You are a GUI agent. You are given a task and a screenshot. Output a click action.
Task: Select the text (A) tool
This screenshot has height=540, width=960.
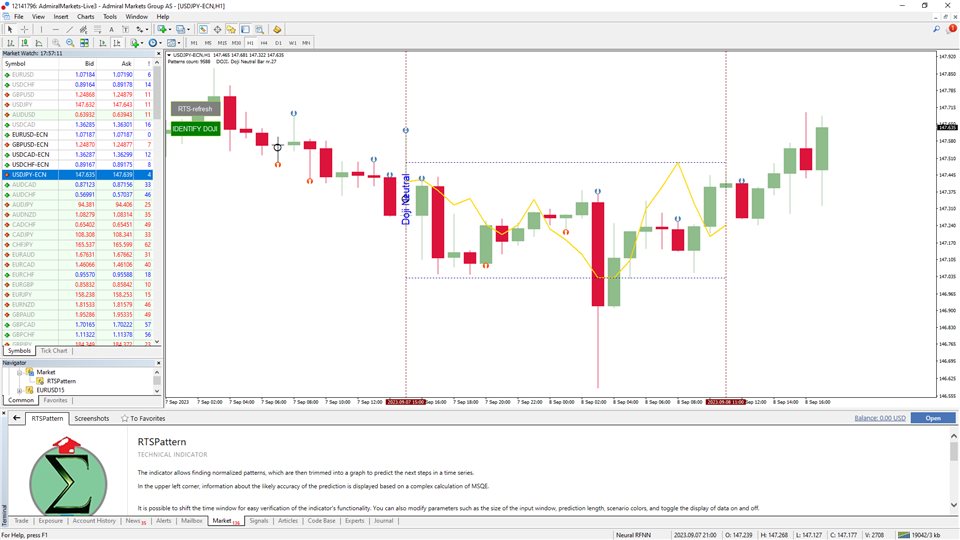(x=111, y=29)
